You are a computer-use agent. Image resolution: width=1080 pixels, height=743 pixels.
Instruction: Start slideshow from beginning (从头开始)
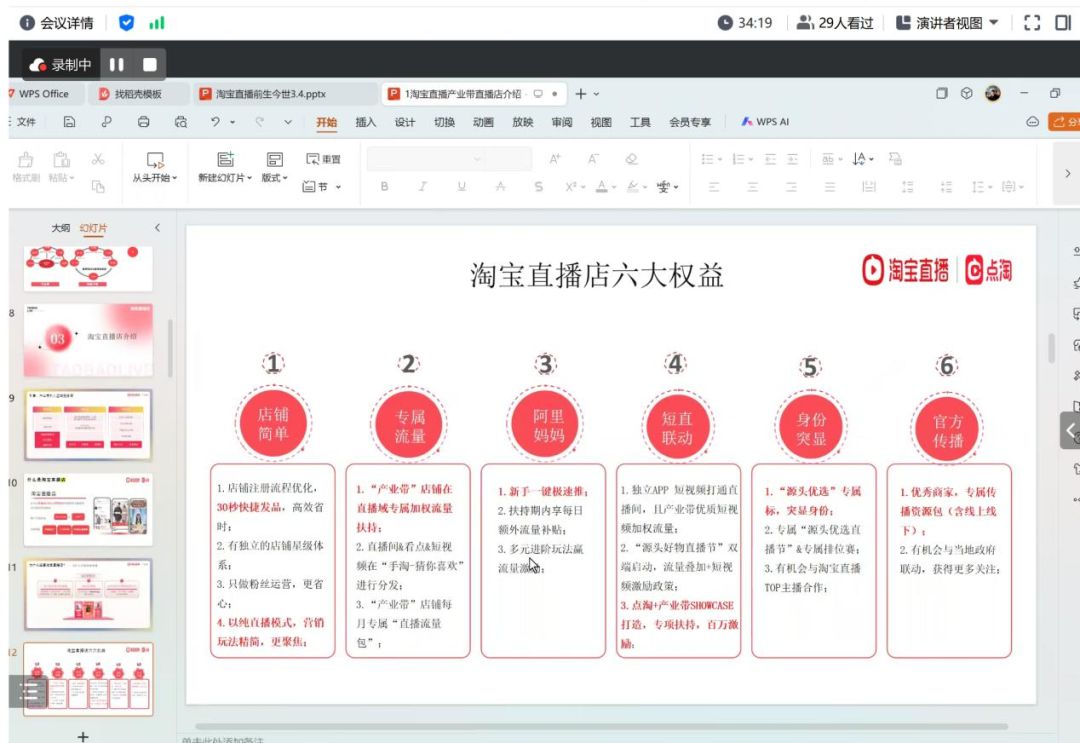155,167
